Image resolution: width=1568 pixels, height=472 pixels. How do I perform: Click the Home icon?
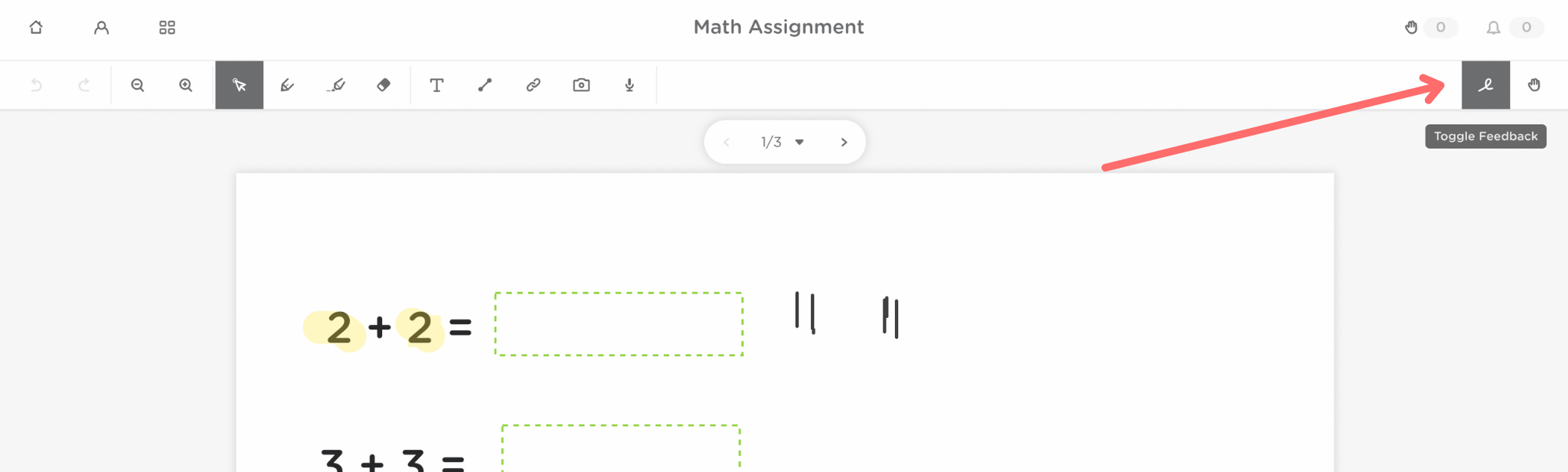tap(36, 28)
